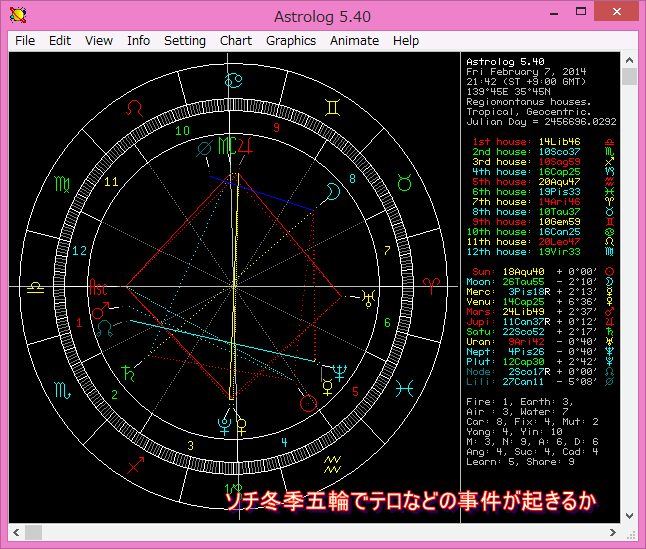Image resolution: width=646 pixels, height=549 pixels.
Task: Click the Jupiter symbol next to MC
Action: click(245, 145)
